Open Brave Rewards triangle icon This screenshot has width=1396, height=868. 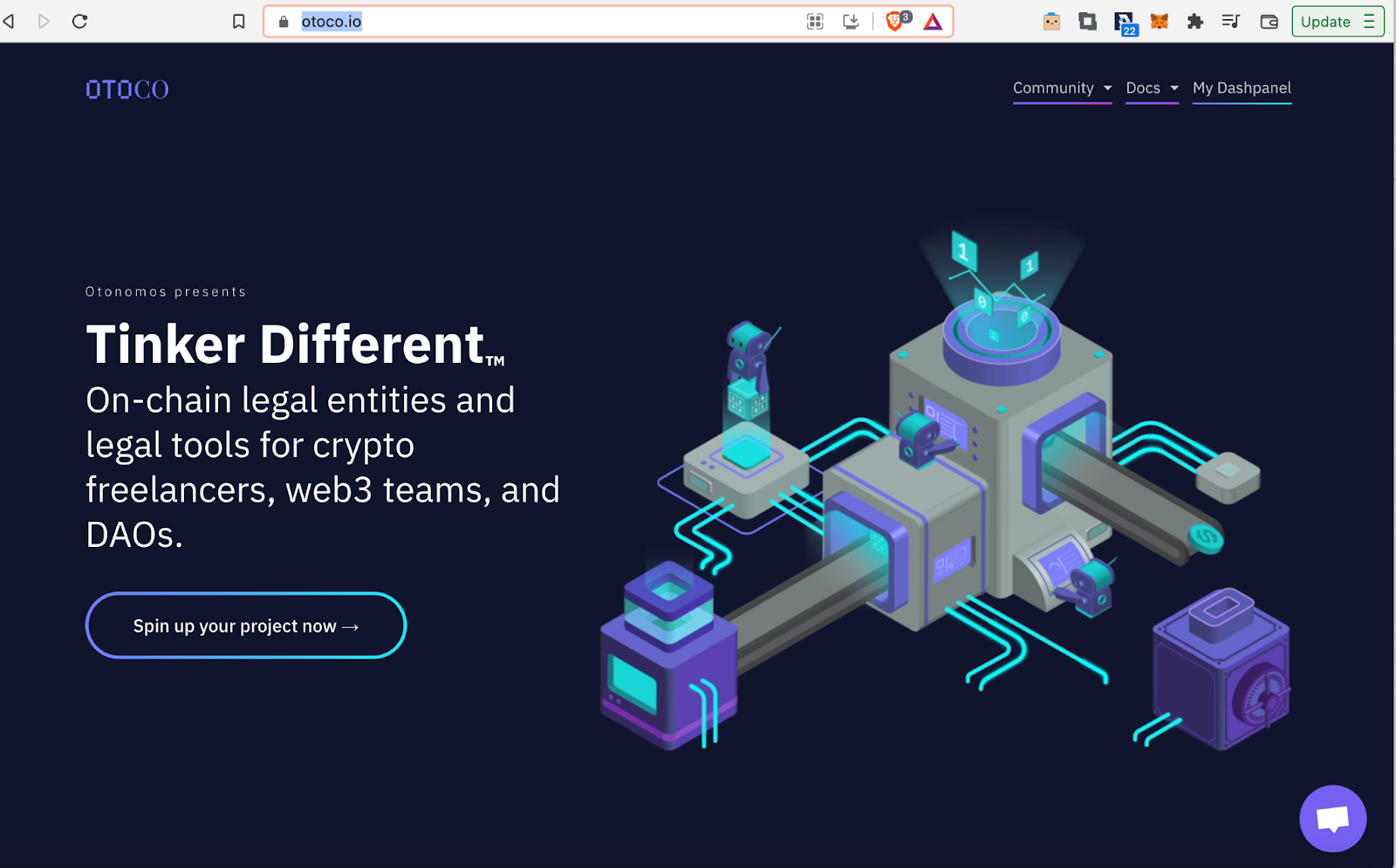[934, 22]
